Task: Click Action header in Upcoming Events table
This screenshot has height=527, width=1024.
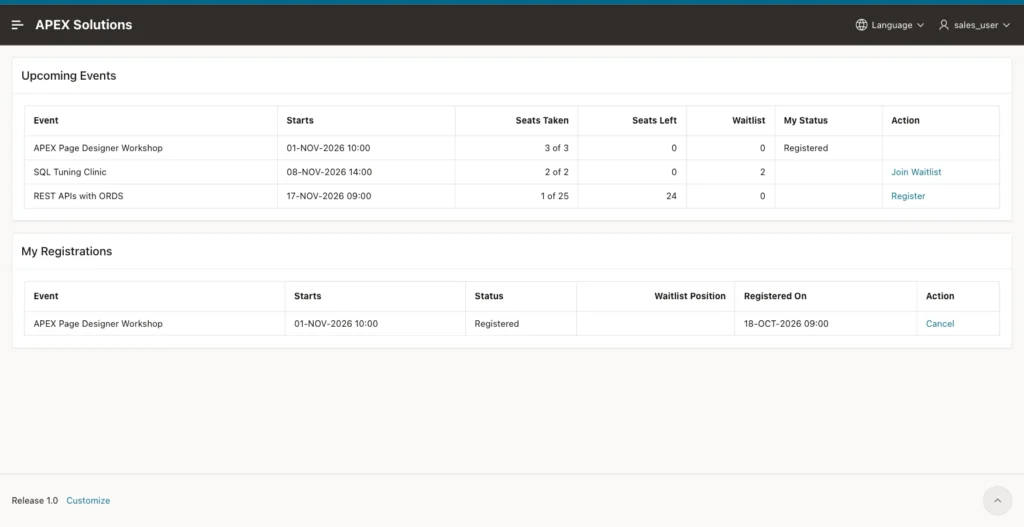Action: coord(905,121)
